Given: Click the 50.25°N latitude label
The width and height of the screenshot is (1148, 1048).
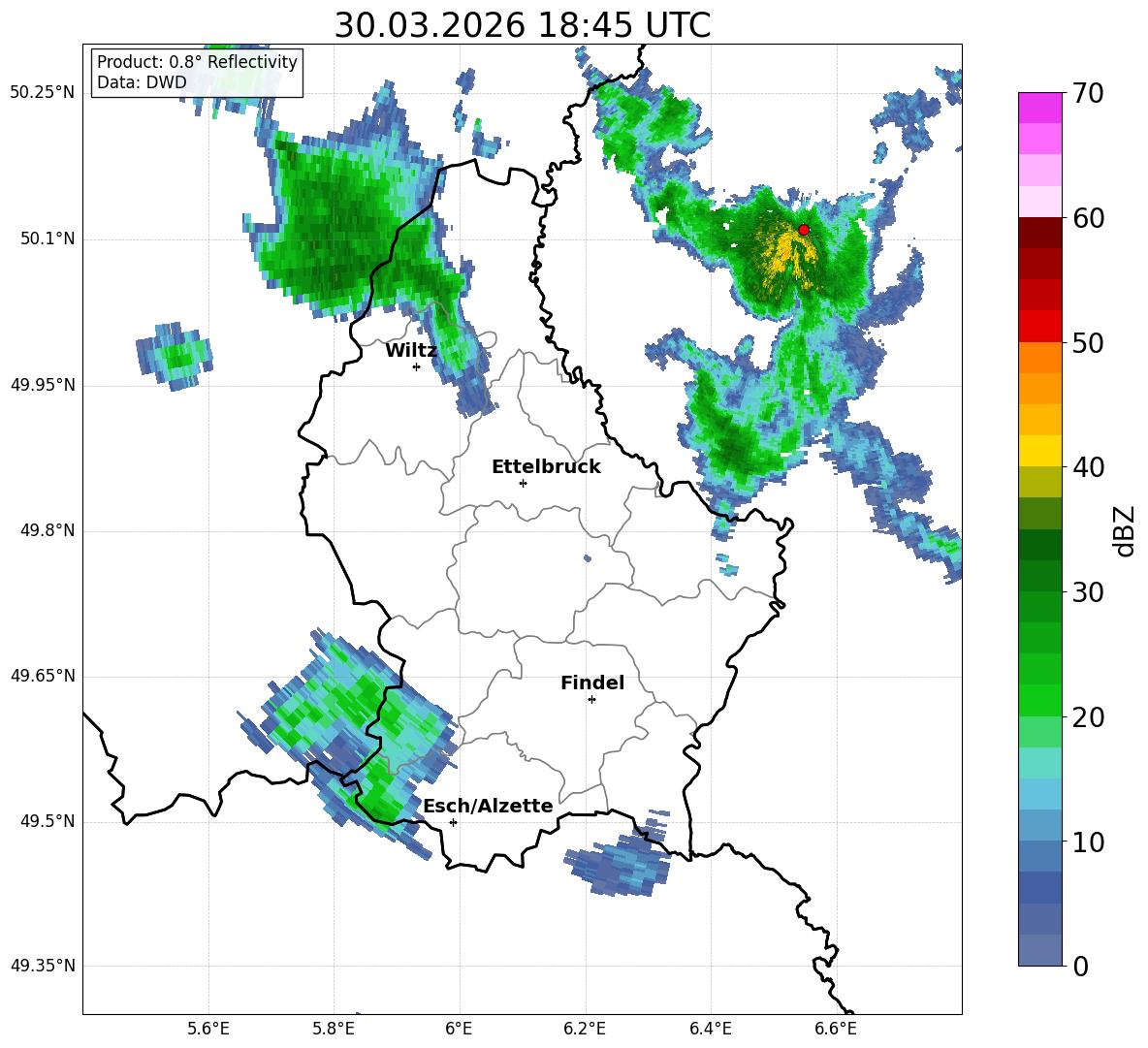Looking at the screenshot, I should 43,93.
